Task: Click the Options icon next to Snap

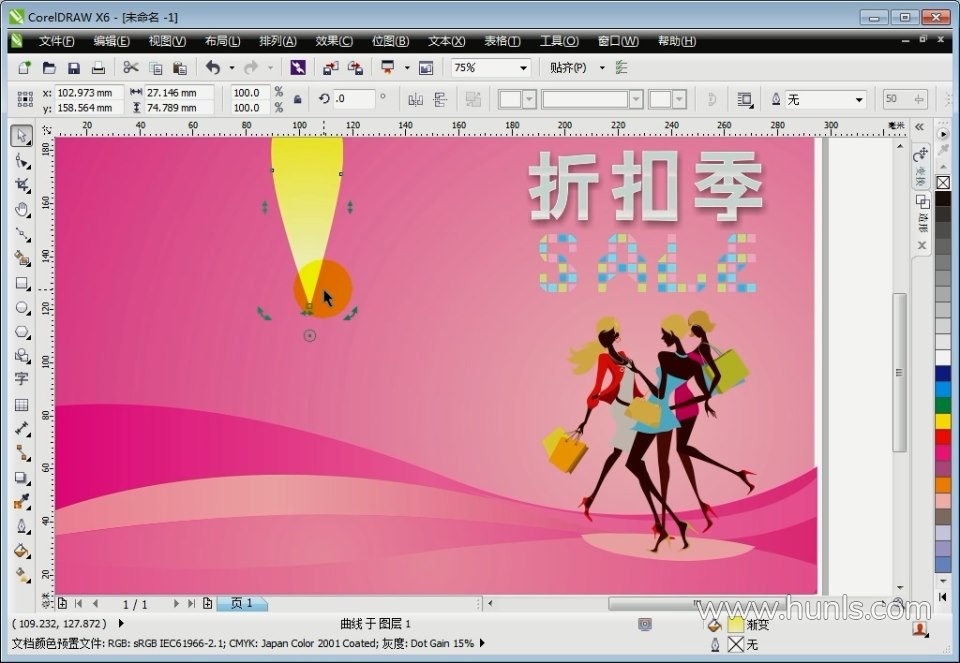Action: tap(621, 68)
